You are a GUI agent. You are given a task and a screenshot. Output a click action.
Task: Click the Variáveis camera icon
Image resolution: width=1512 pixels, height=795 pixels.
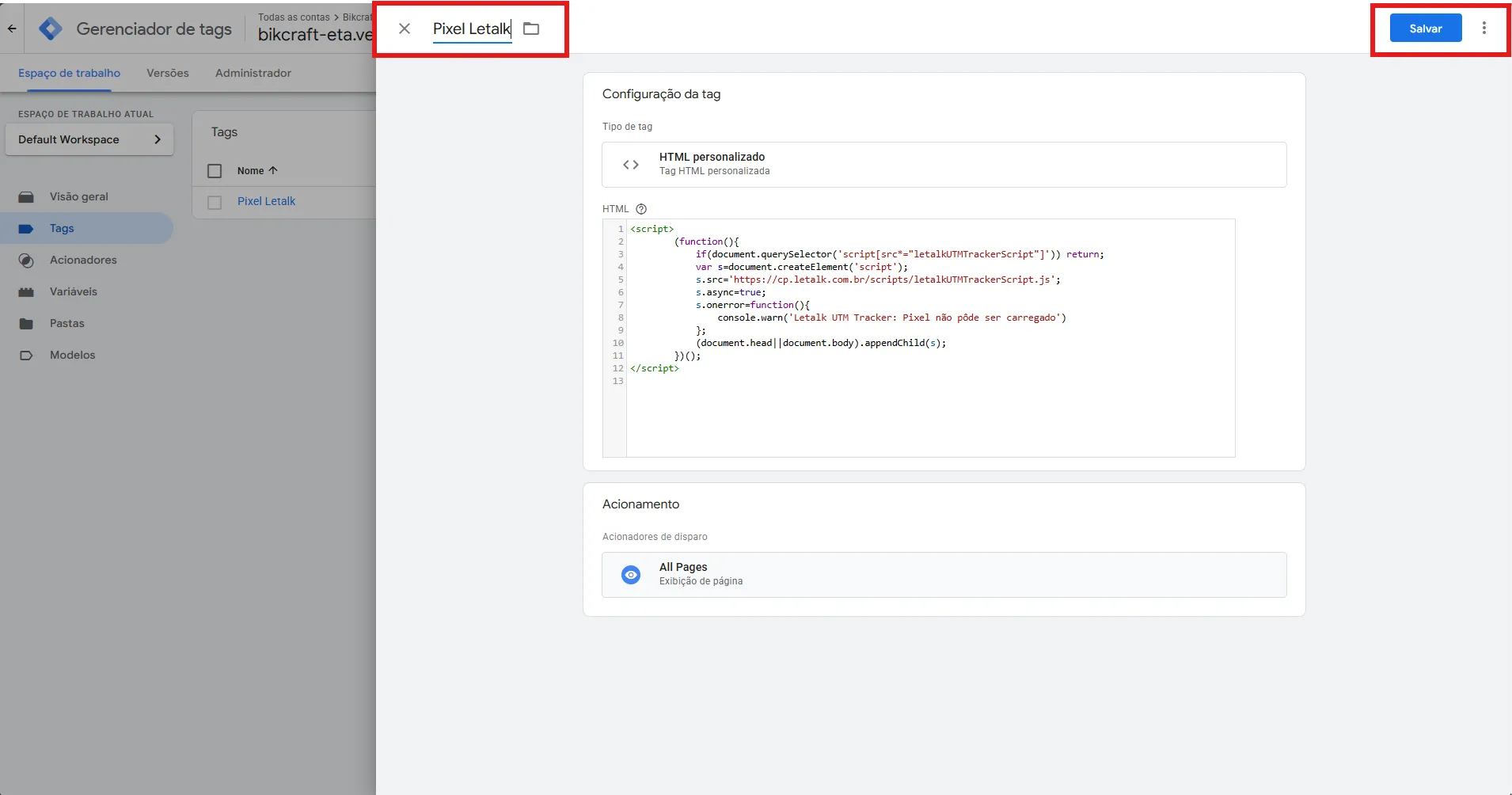click(x=26, y=292)
